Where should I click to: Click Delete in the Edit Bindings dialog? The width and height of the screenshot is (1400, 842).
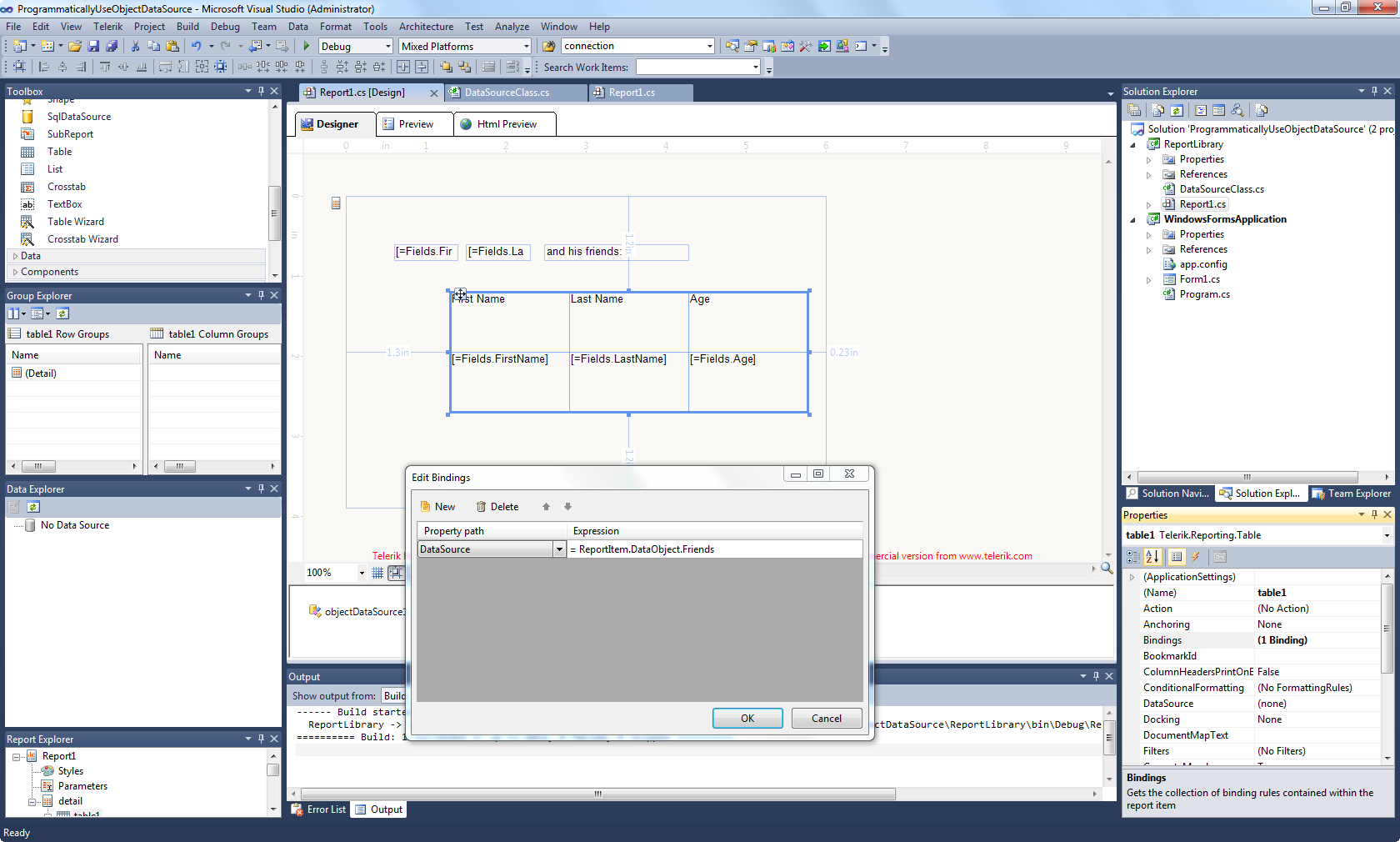[x=497, y=507]
